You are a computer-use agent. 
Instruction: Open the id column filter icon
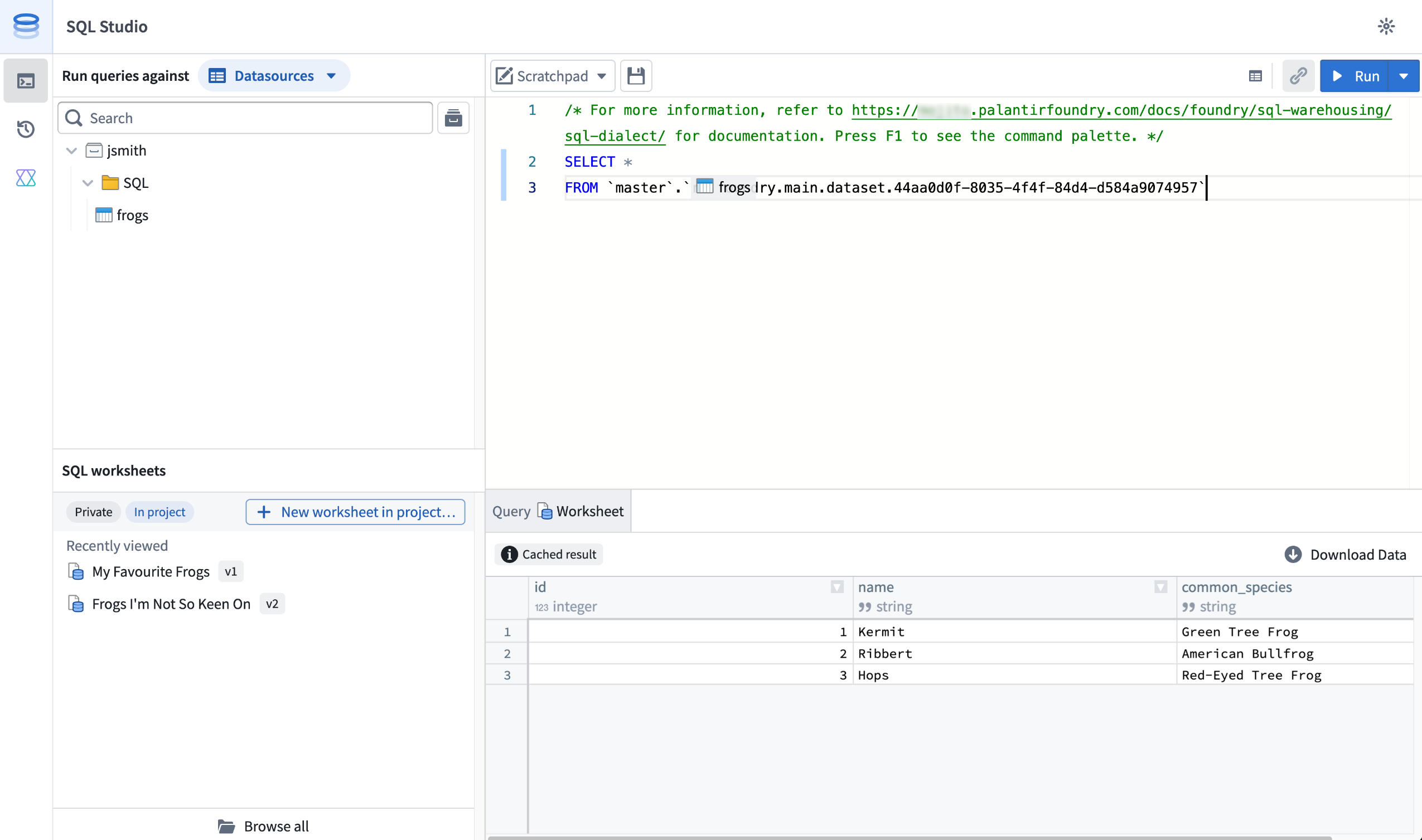tap(837, 587)
